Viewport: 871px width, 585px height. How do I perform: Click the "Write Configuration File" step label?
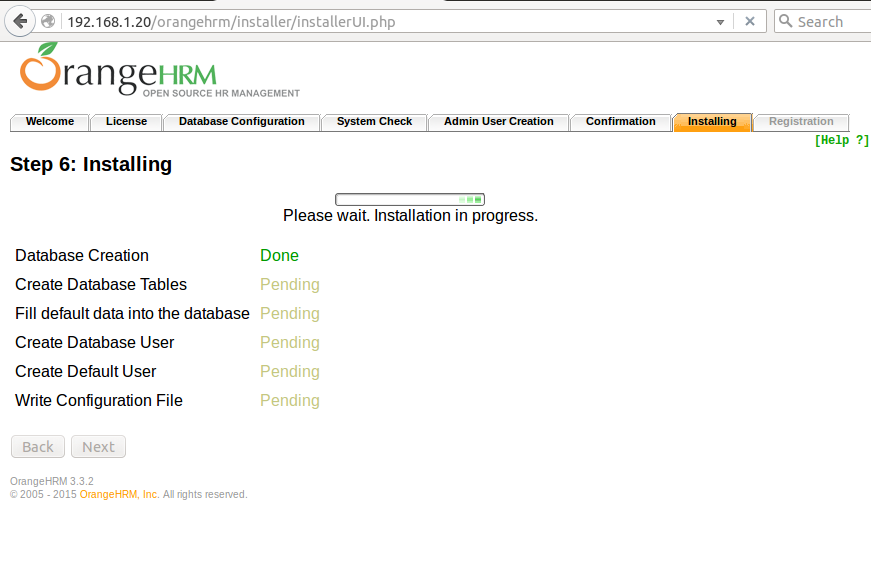point(99,401)
